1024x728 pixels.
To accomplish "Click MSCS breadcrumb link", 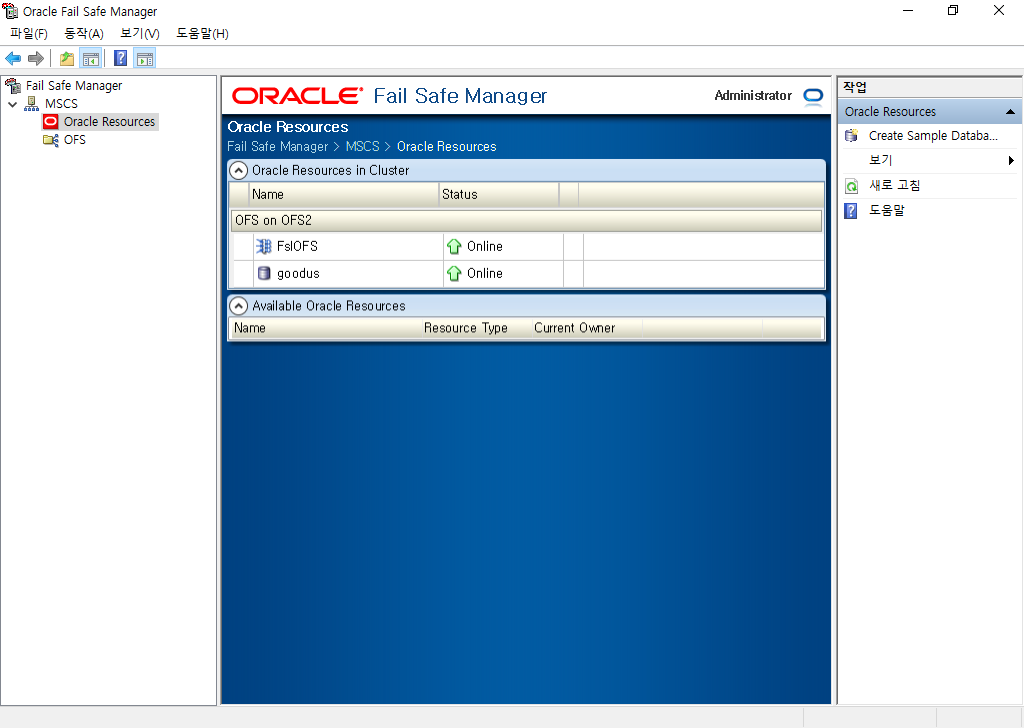I will pyautogui.click(x=362, y=146).
